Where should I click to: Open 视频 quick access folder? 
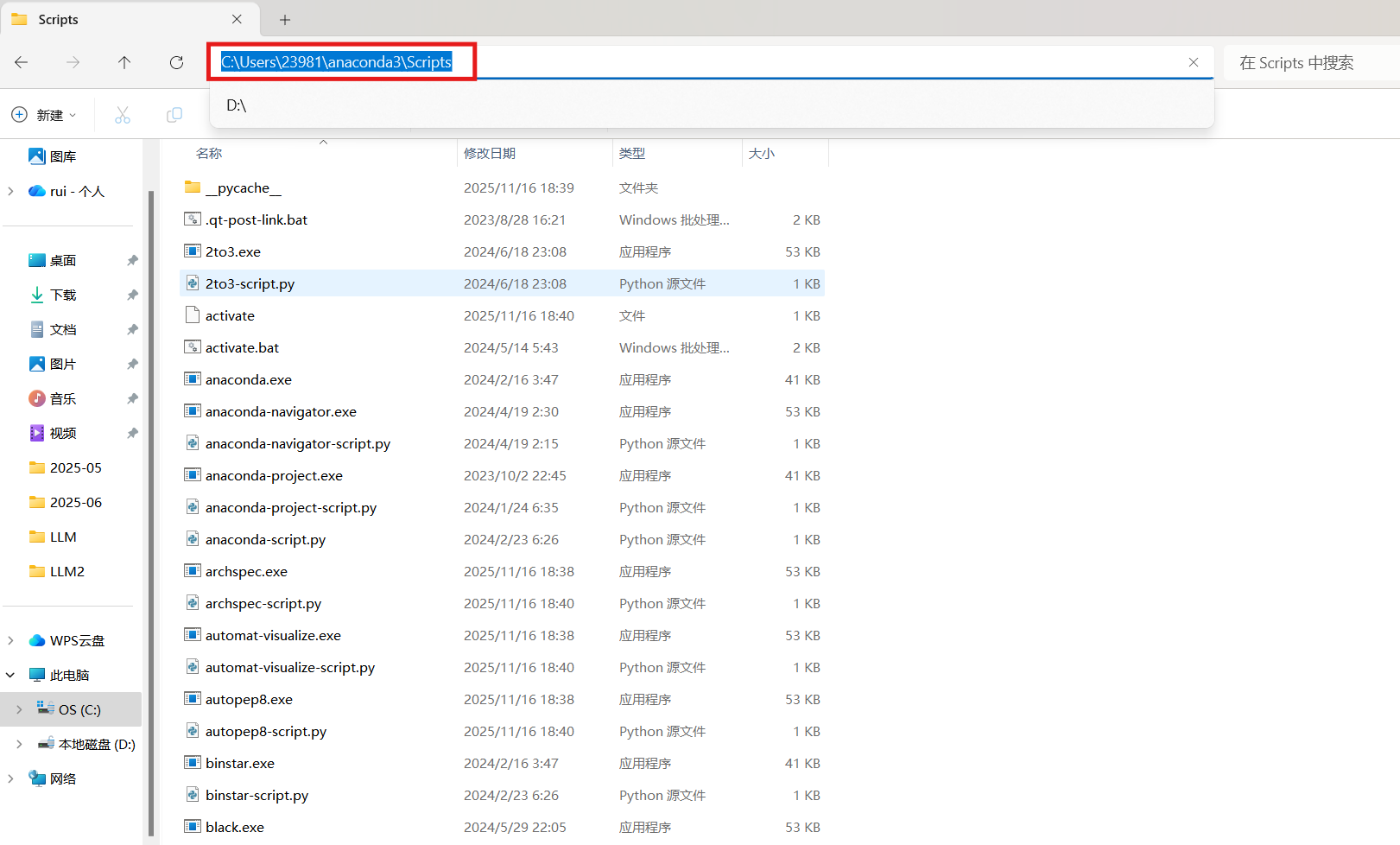point(63,433)
